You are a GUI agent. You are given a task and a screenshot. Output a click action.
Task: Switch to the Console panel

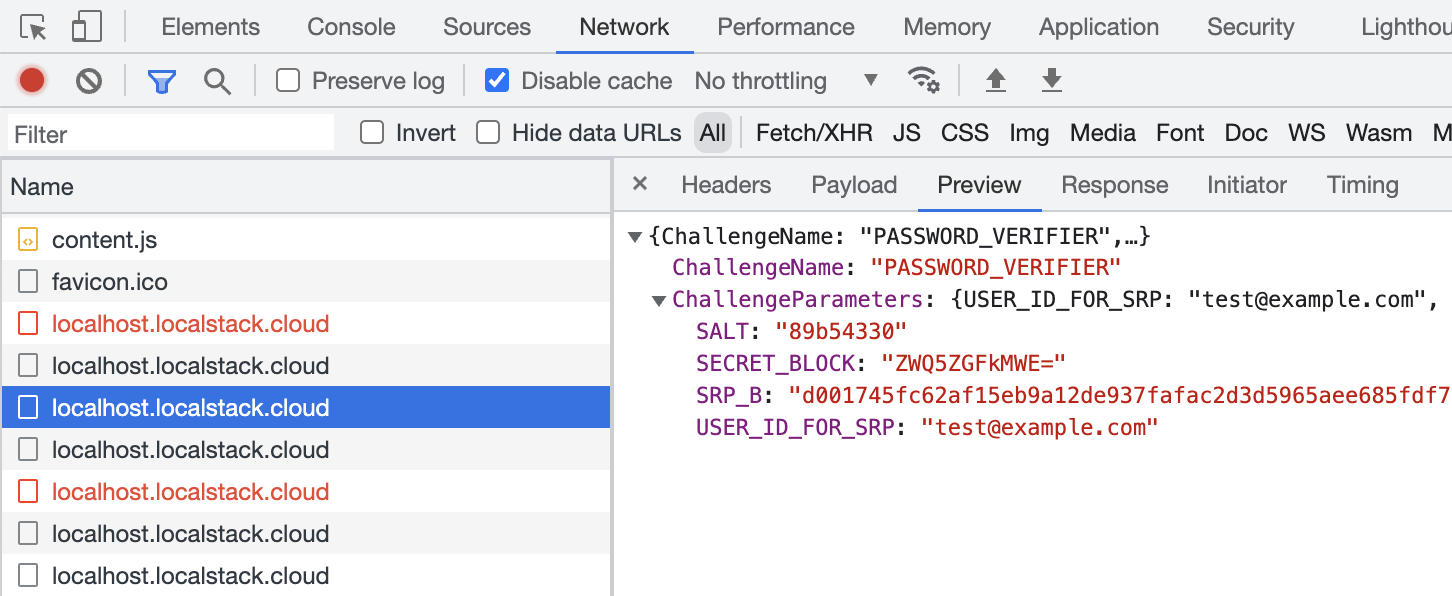point(351,27)
